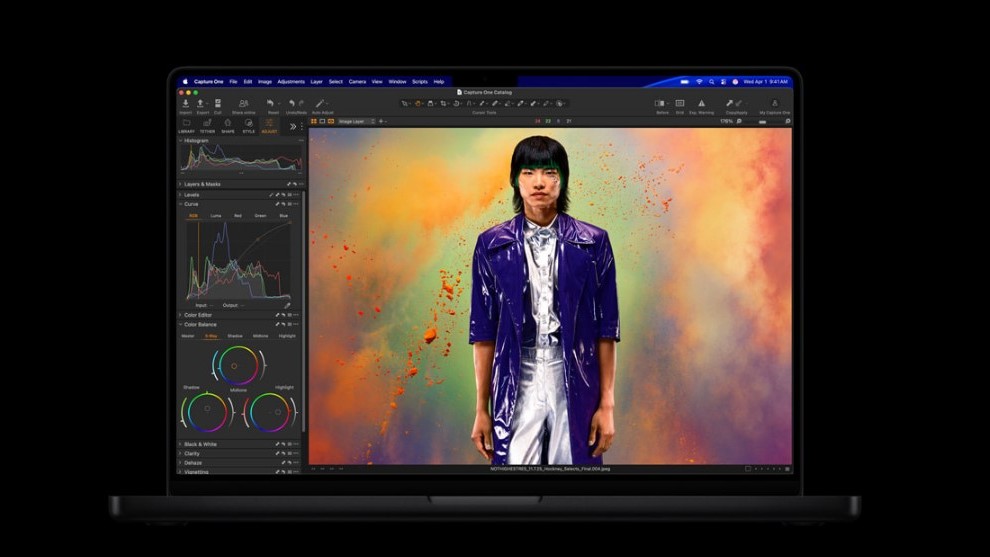Switch to the Library tool tab
Screen dimensions: 990x557
(x=186, y=126)
